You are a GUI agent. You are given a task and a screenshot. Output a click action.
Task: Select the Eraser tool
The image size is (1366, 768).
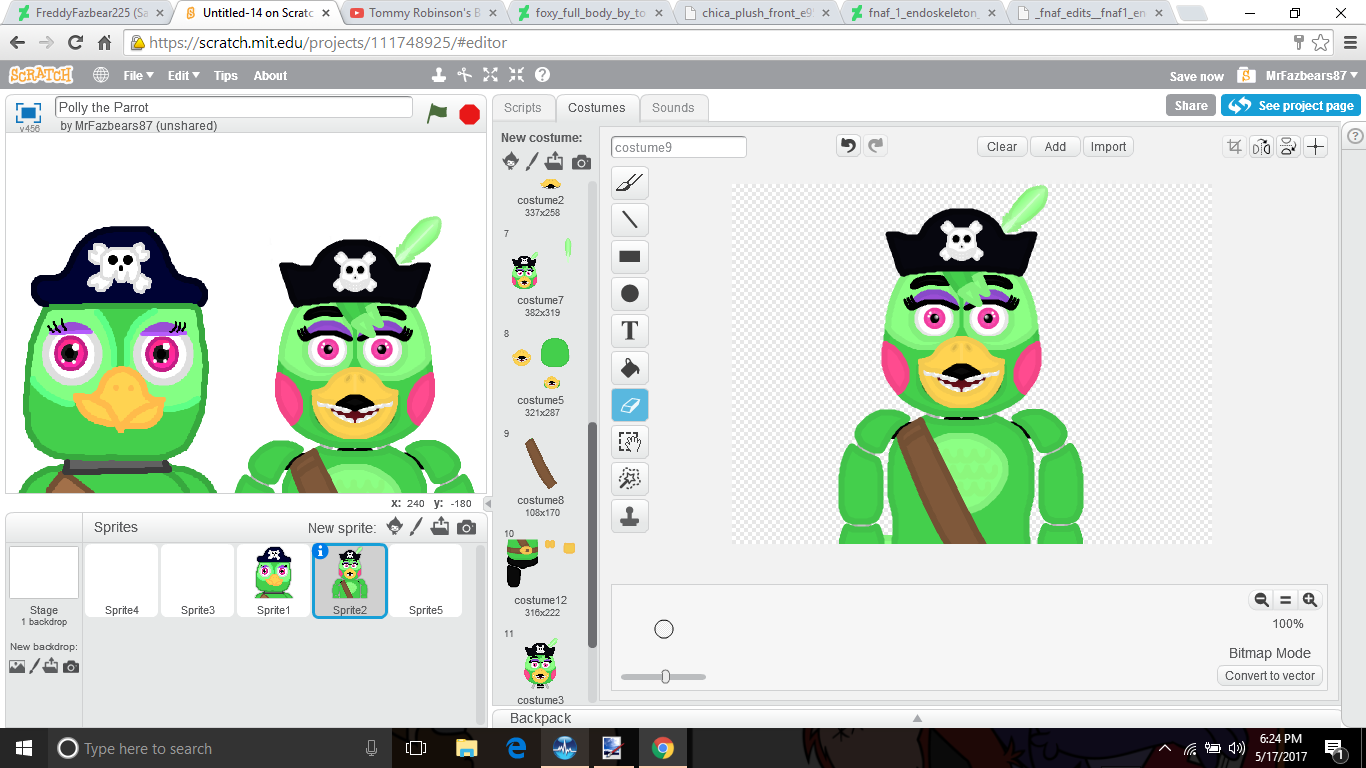point(629,404)
